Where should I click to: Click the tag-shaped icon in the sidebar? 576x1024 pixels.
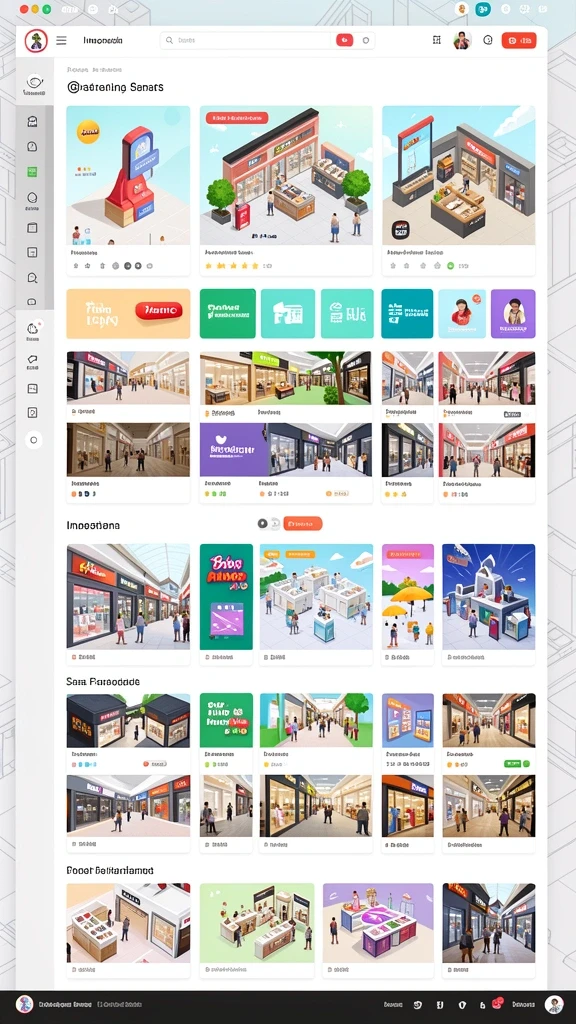pyautogui.click(x=32, y=359)
